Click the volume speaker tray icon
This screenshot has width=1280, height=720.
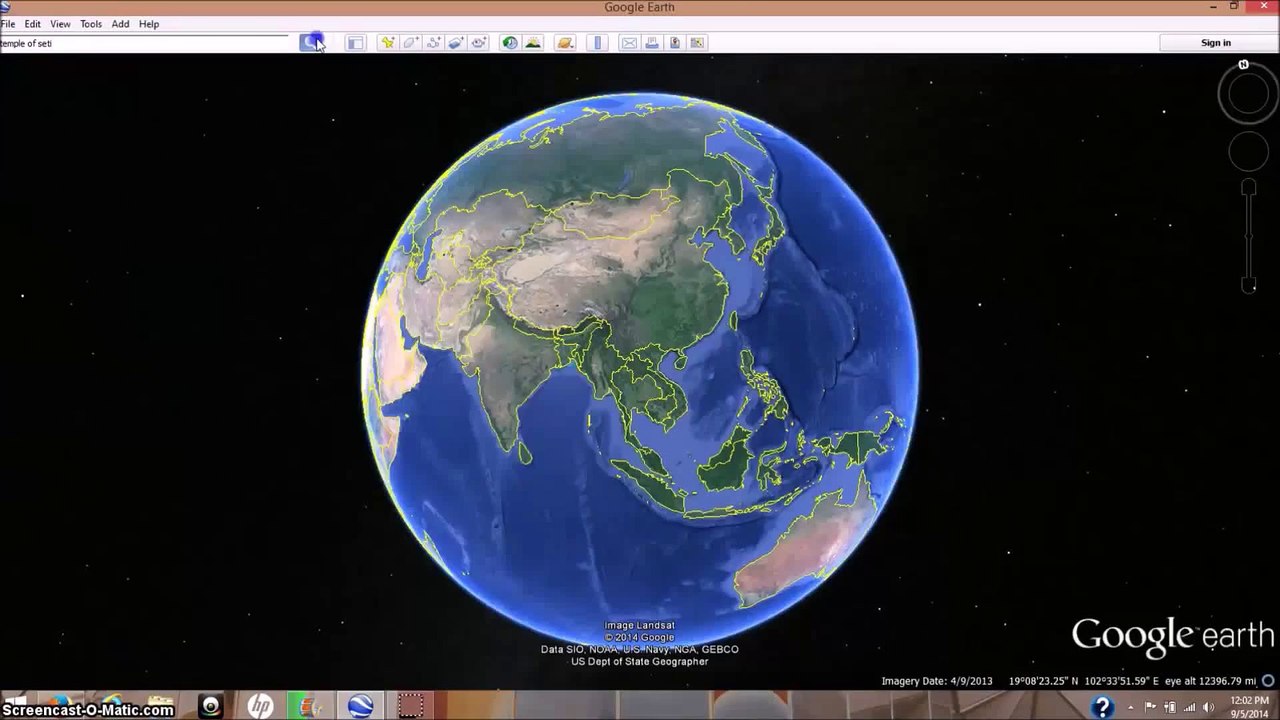tap(1209, 707)
